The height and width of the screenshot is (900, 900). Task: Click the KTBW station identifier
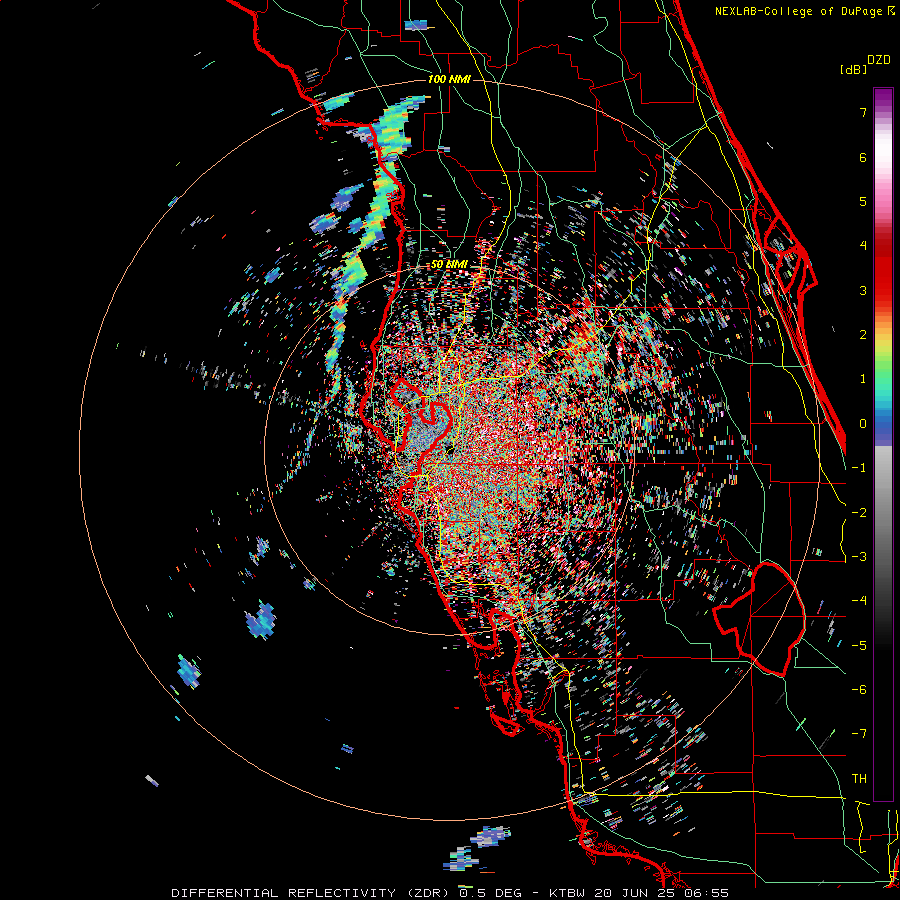(567, 893)
